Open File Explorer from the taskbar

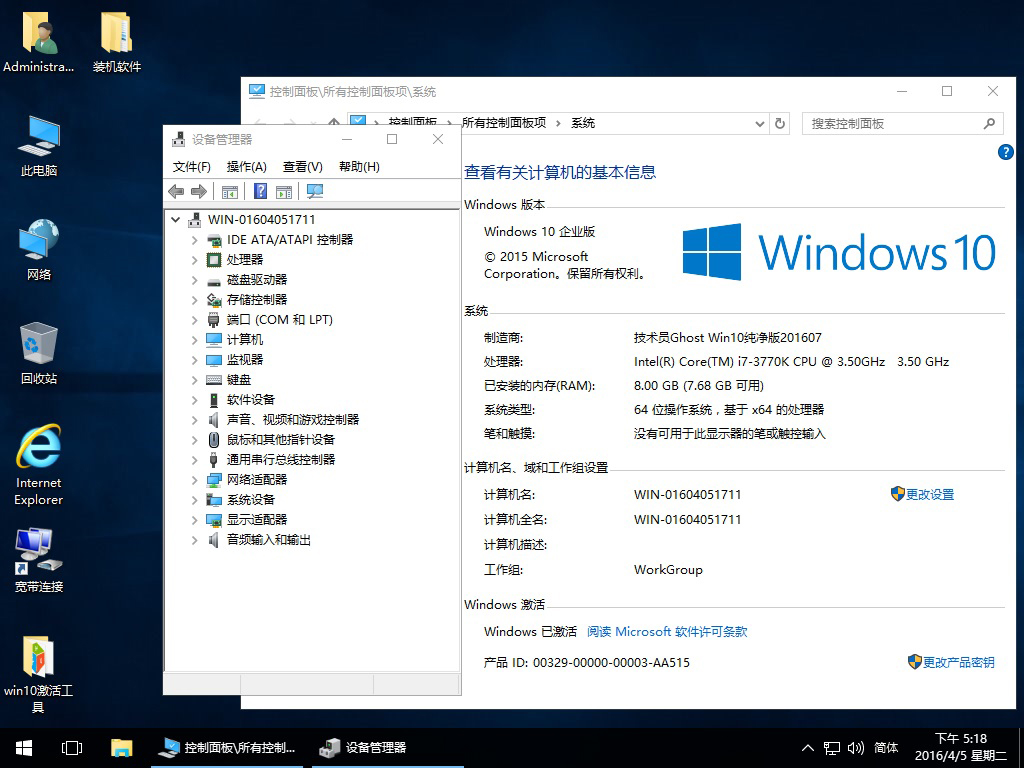121,748
